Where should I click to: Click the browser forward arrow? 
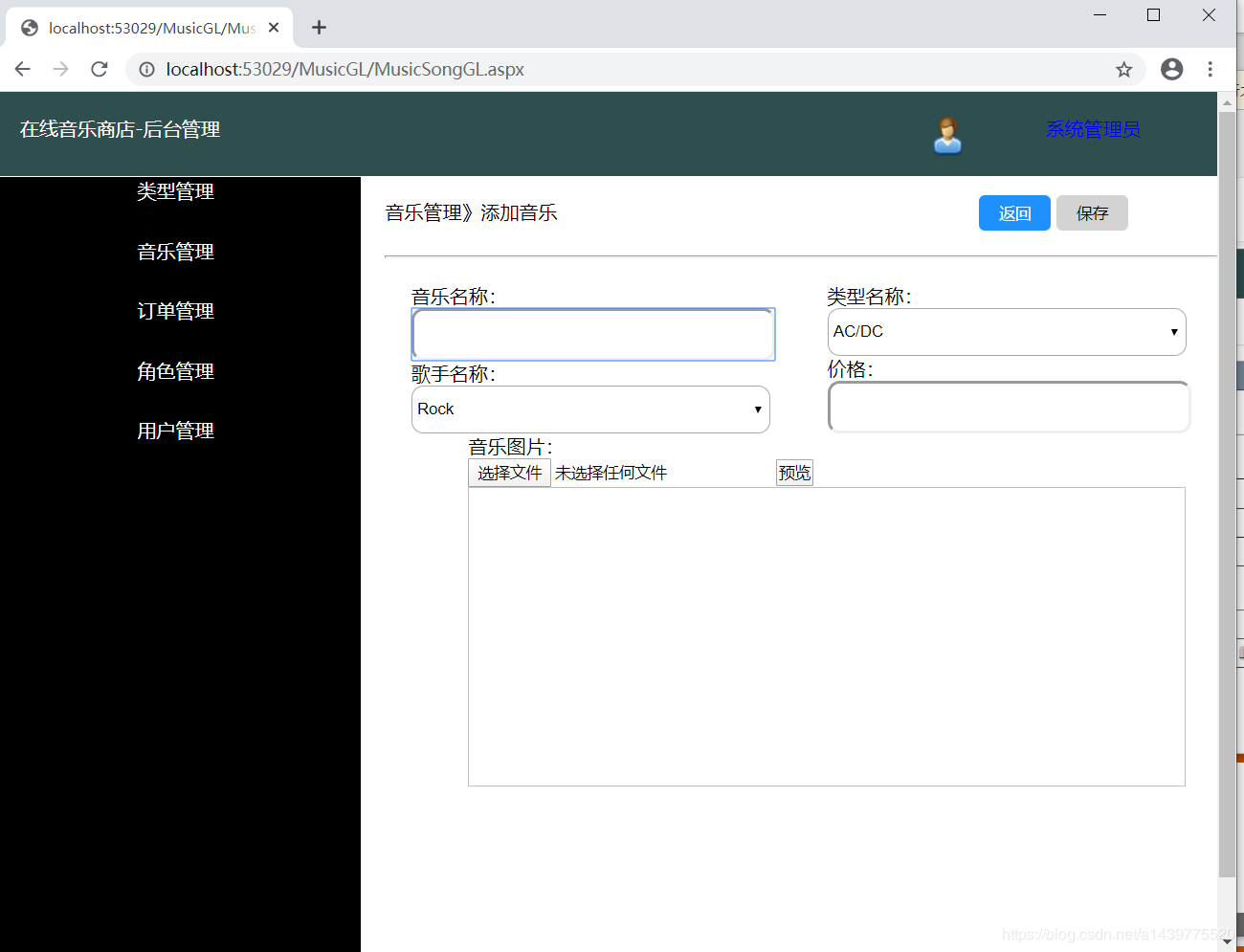tap(61, 69)
